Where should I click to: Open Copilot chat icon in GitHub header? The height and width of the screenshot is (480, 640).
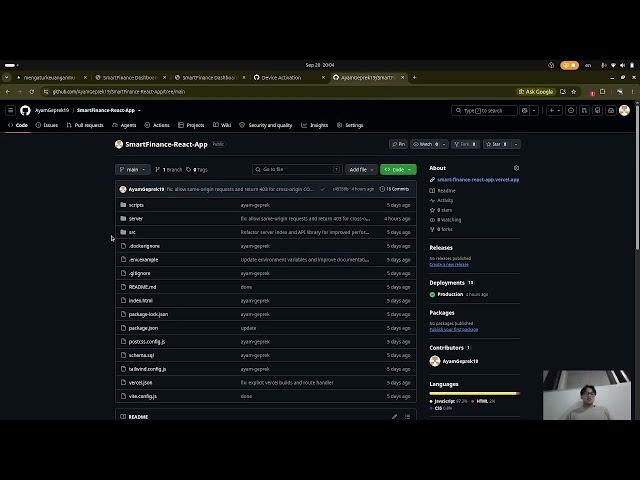point(525,110)
